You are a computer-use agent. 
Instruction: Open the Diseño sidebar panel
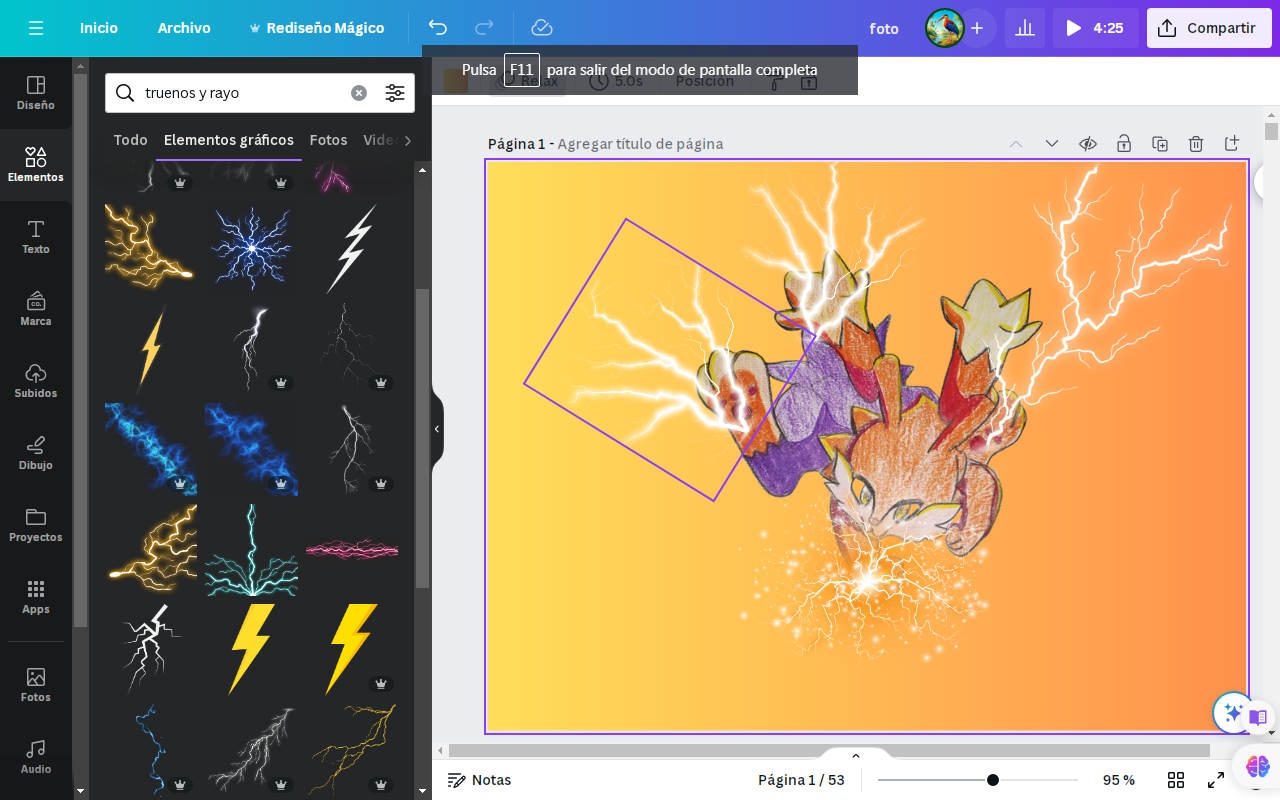(x=36, y=93)
